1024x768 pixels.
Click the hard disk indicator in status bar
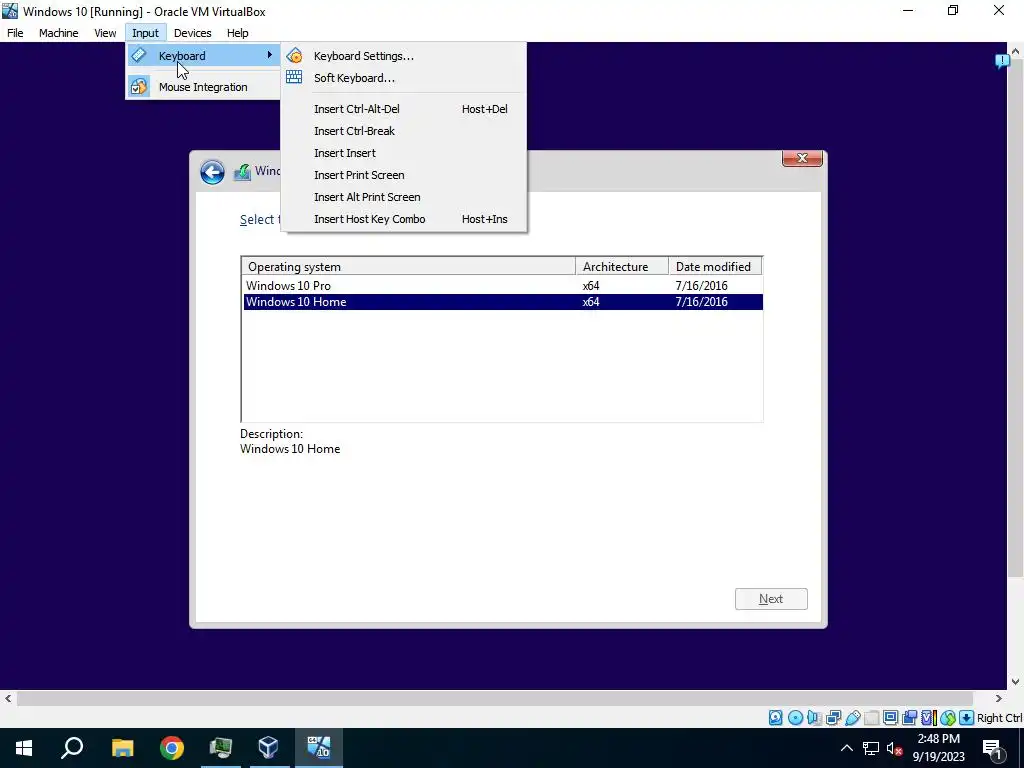[x=775, y=718]
